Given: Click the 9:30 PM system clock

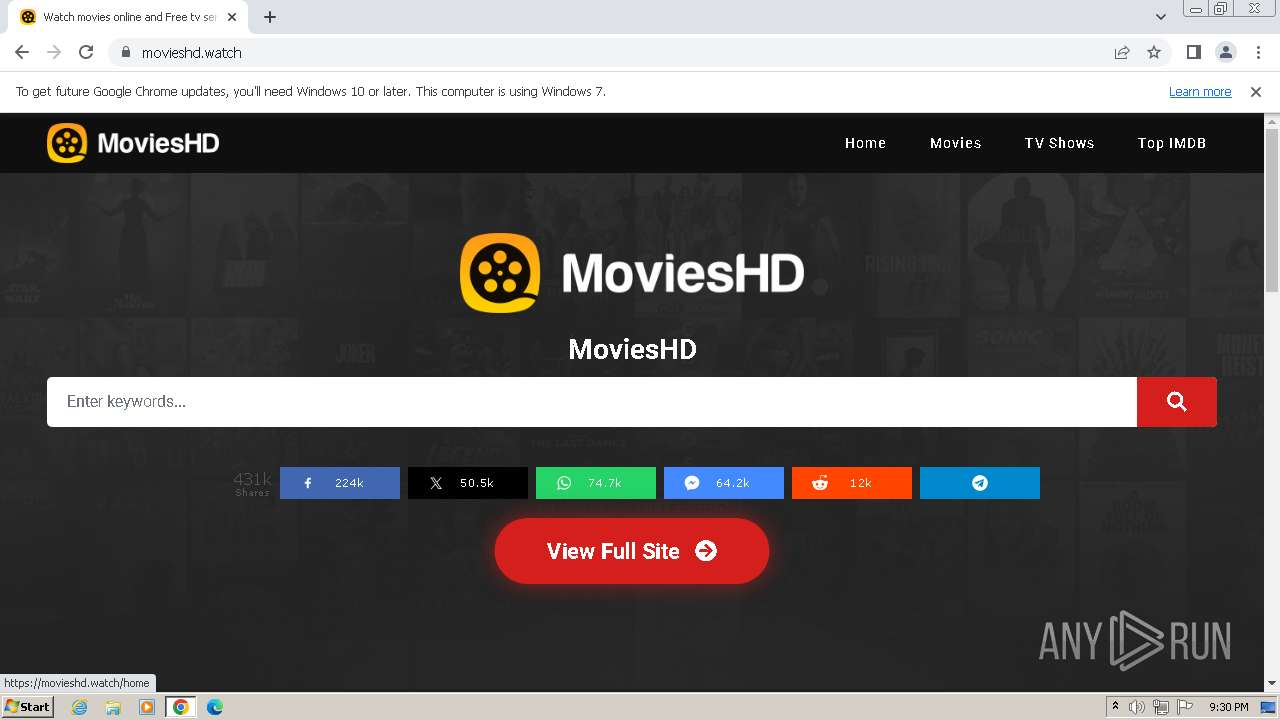Looking at the screenshot, I should pyautogui.click(x=1228, y=707).
